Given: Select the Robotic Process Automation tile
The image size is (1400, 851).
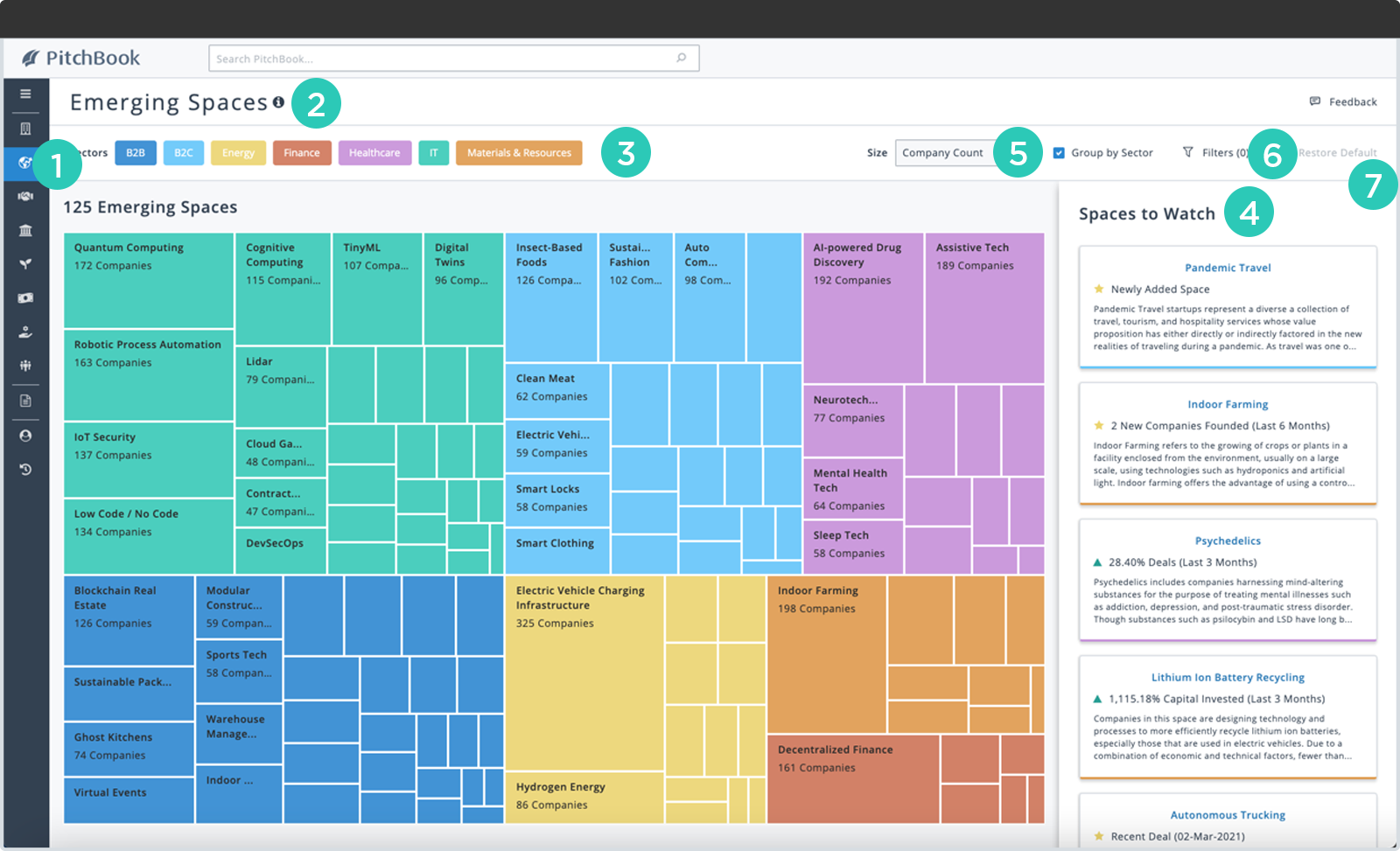Looking at the screenshot, I should pos(149,375).
